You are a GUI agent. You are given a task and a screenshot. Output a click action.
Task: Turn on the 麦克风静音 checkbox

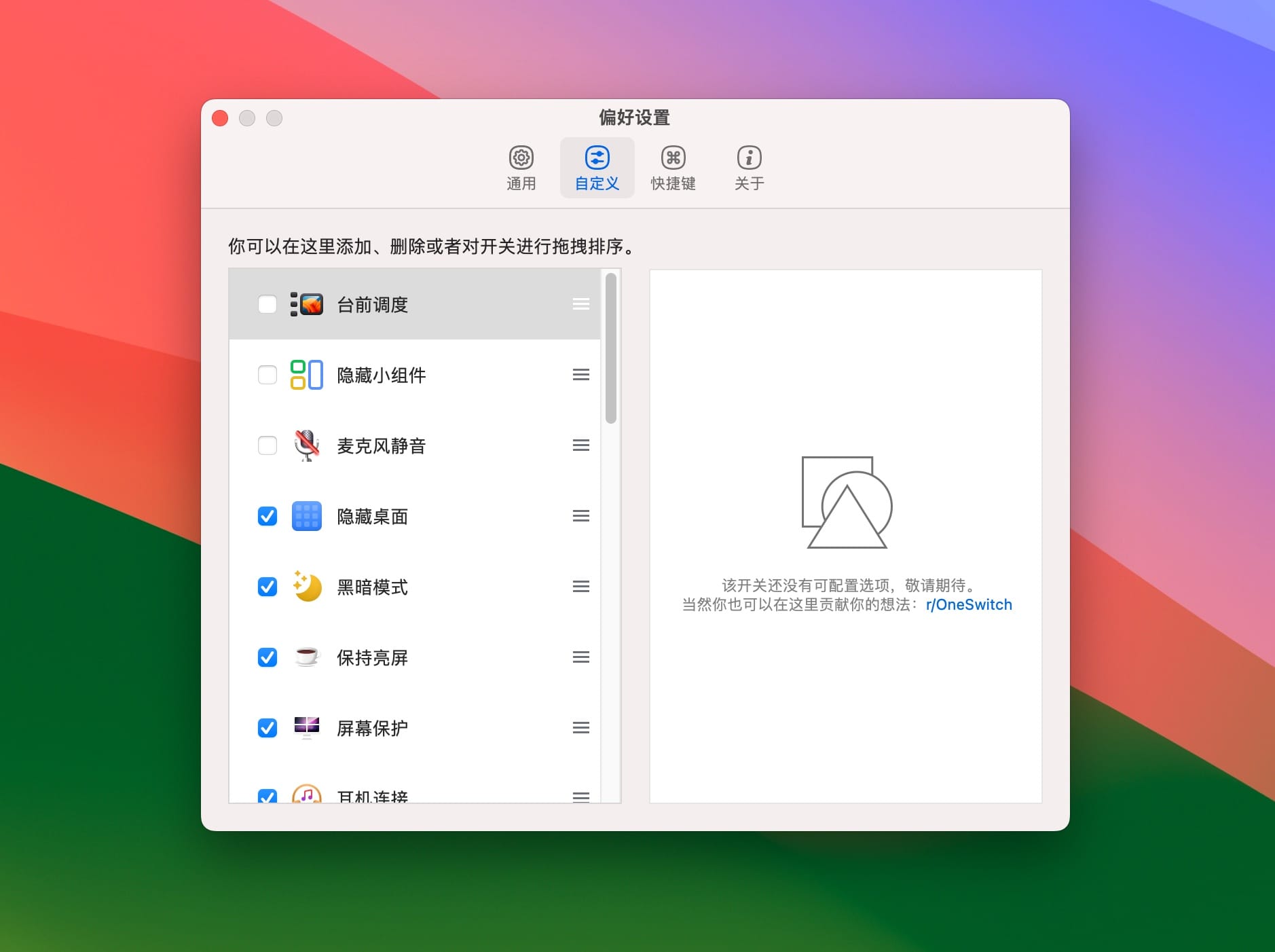coord(267,445)
